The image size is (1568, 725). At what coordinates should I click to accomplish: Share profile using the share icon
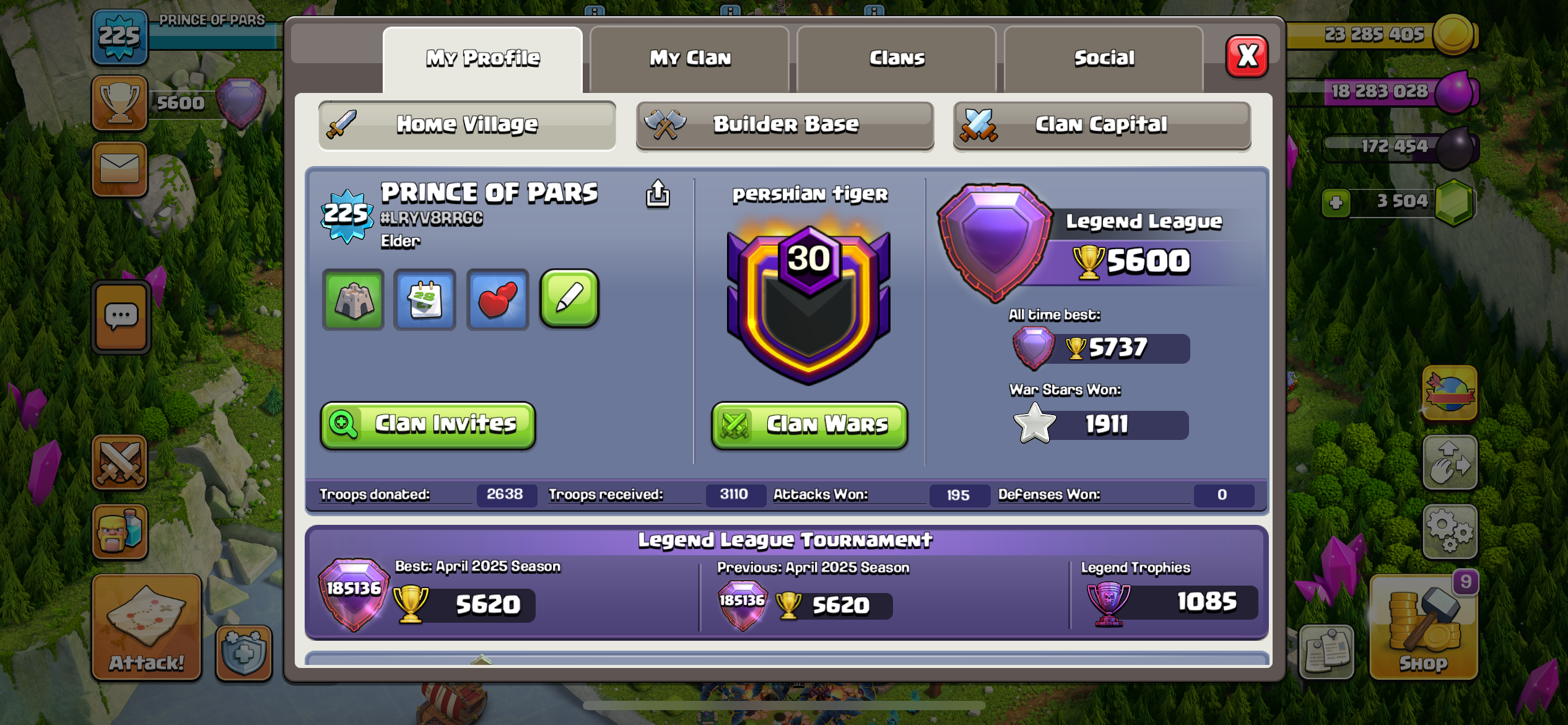(x=658, y=194)
